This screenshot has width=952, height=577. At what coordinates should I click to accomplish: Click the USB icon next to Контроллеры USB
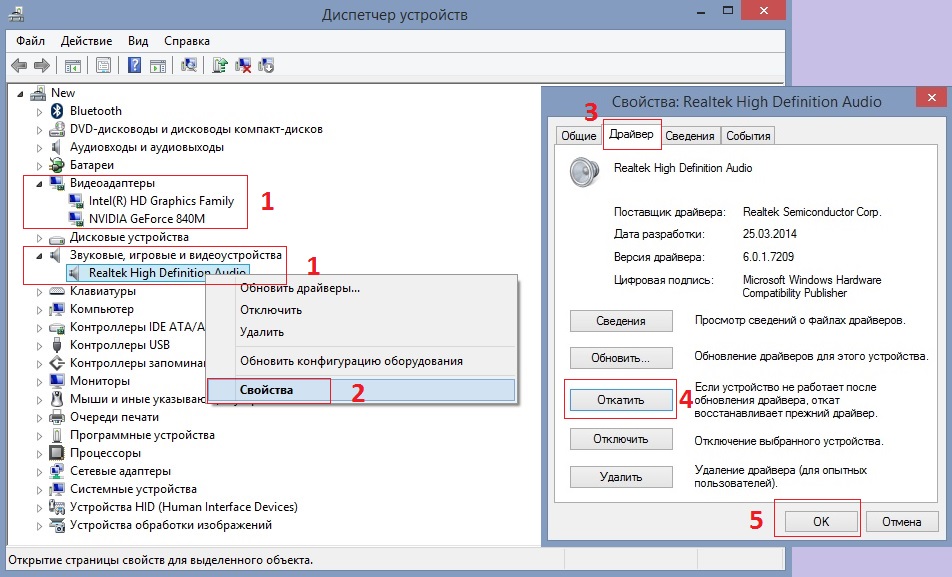pos(57,345)
